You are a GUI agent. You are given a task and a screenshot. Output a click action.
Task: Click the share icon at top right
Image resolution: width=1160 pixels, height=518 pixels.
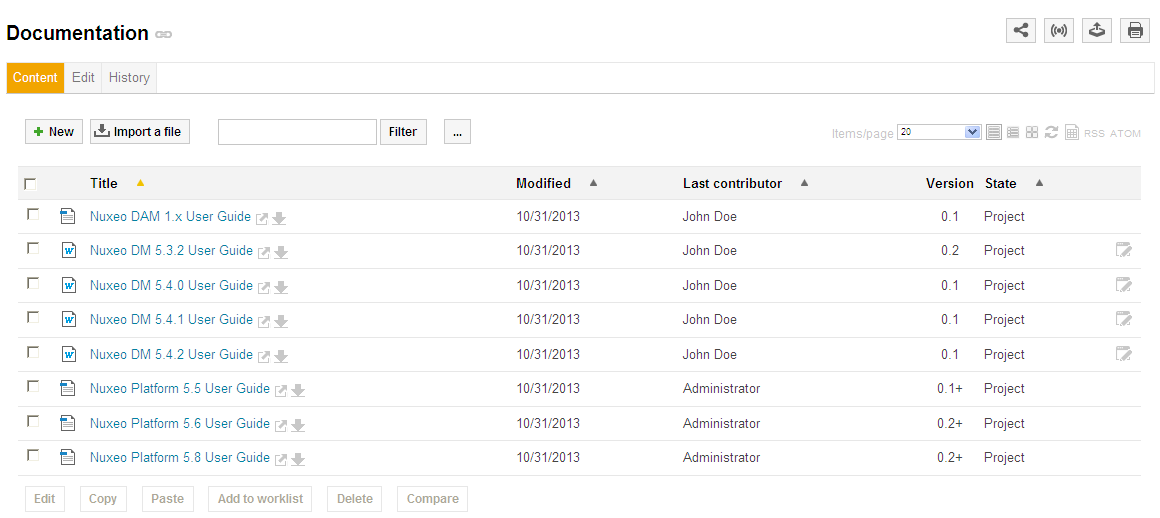(1021, 30)
